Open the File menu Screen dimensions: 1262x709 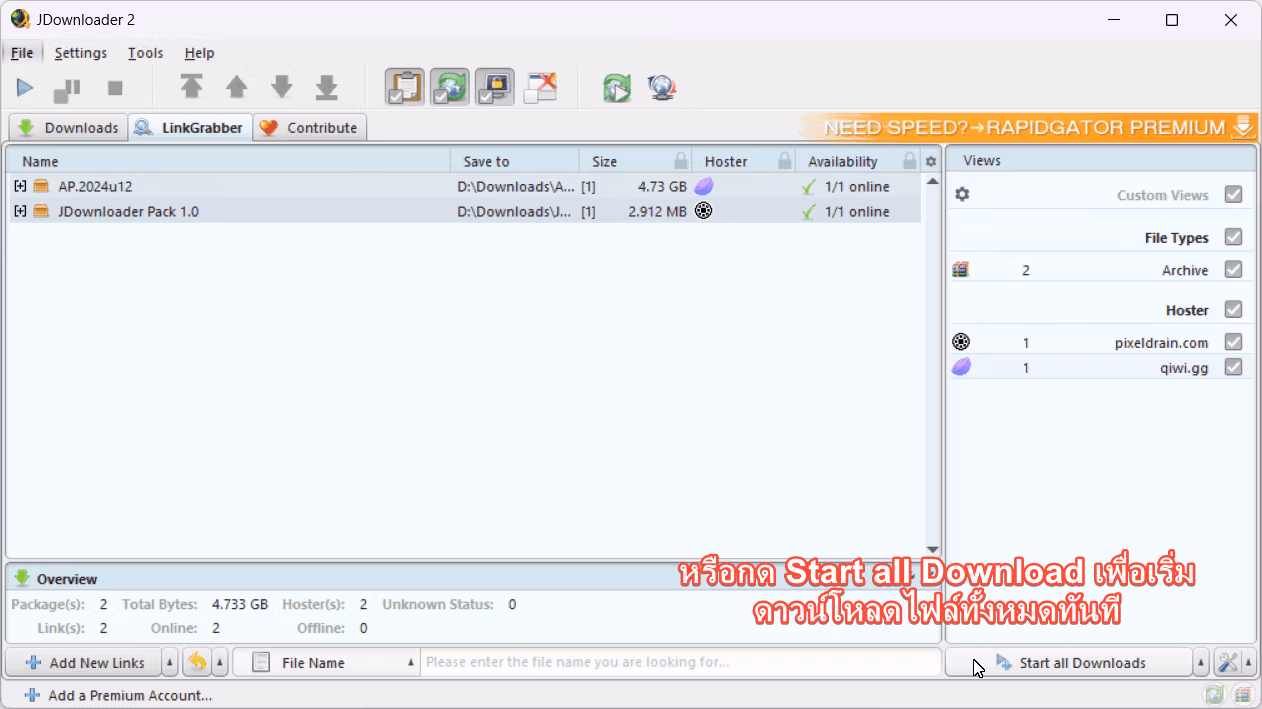tap(22, 53)
